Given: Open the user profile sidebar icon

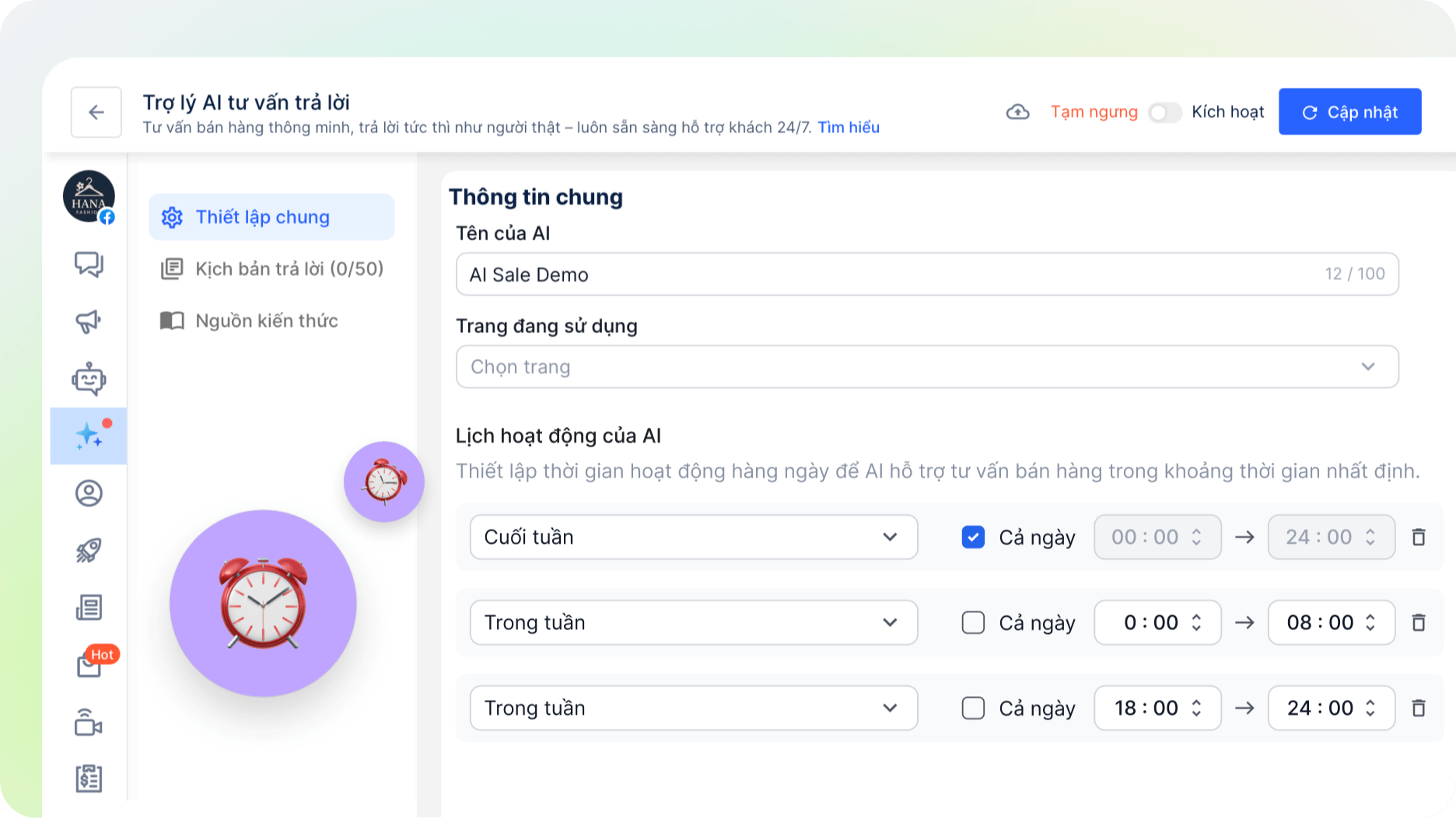Looking at the screenshot, I should pos(89,493).
